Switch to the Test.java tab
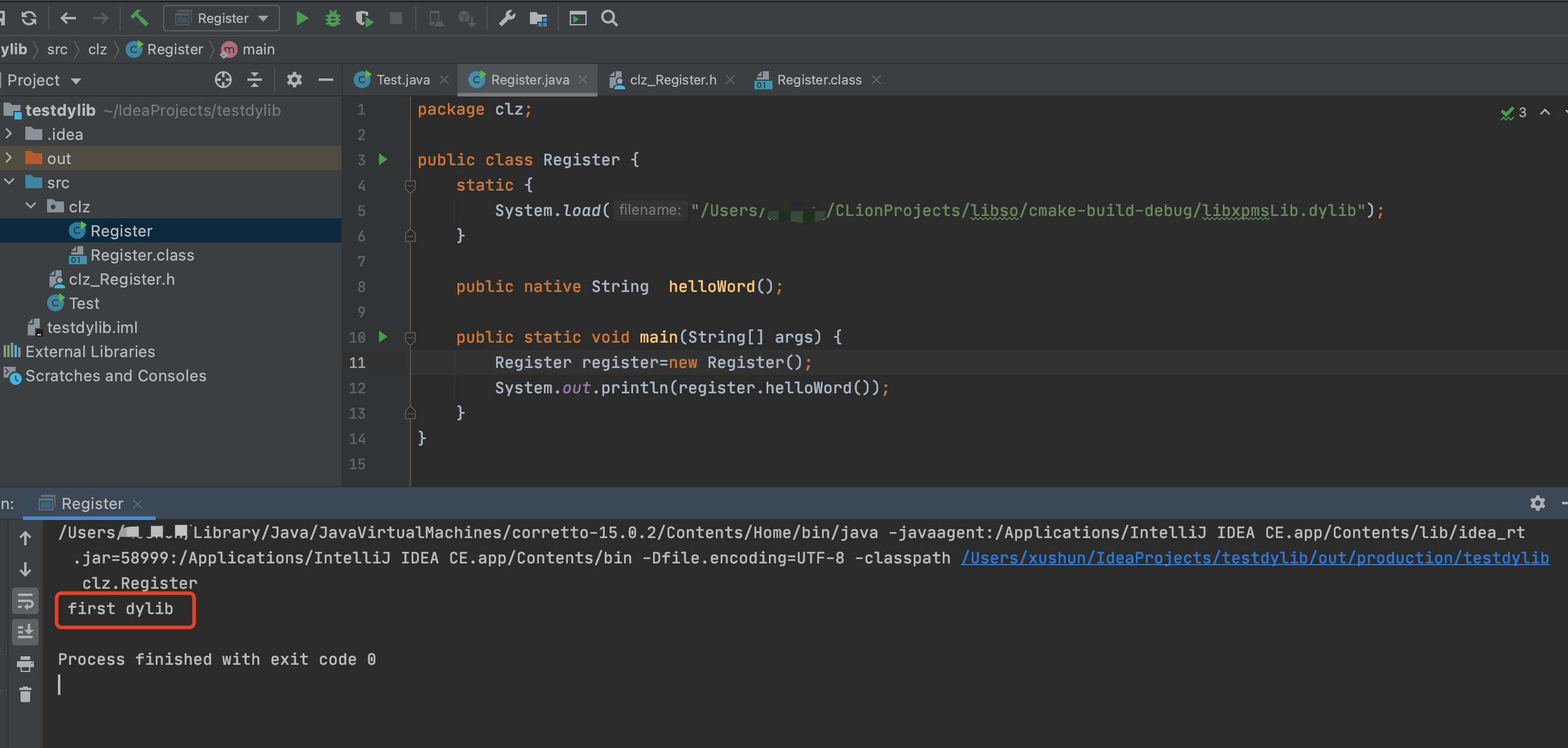This screenshot has width=1568, height=748. point(402,80)
